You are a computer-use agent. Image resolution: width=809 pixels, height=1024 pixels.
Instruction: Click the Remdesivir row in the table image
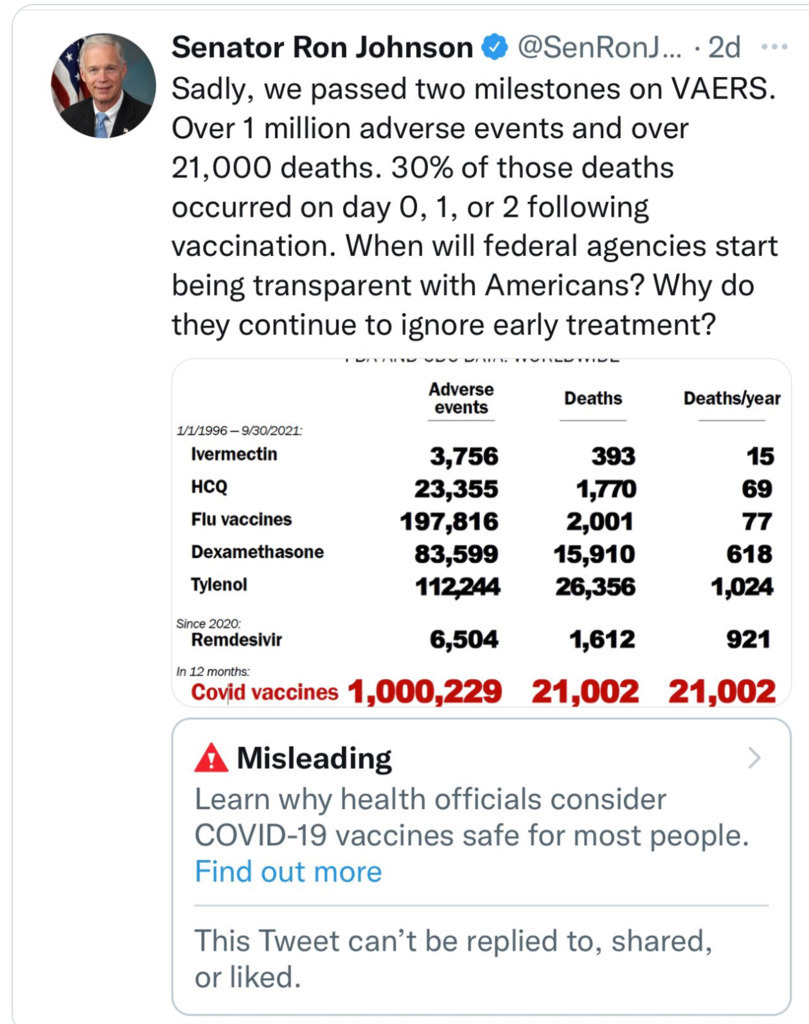(x=236, y=640)
